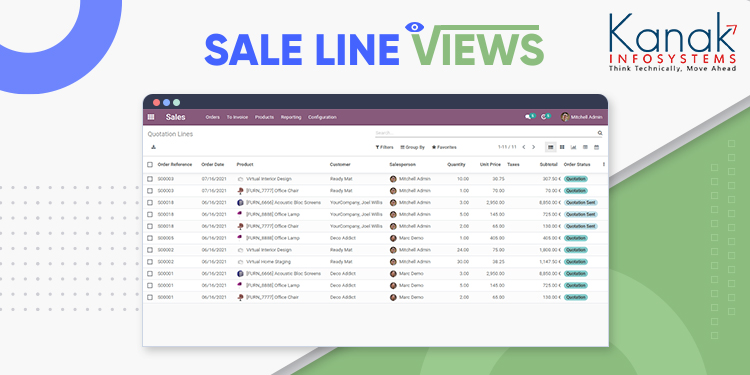This screenshot has height=375, width=750.
Task: Open the apps grid menu icon
Action: (151, 117)
